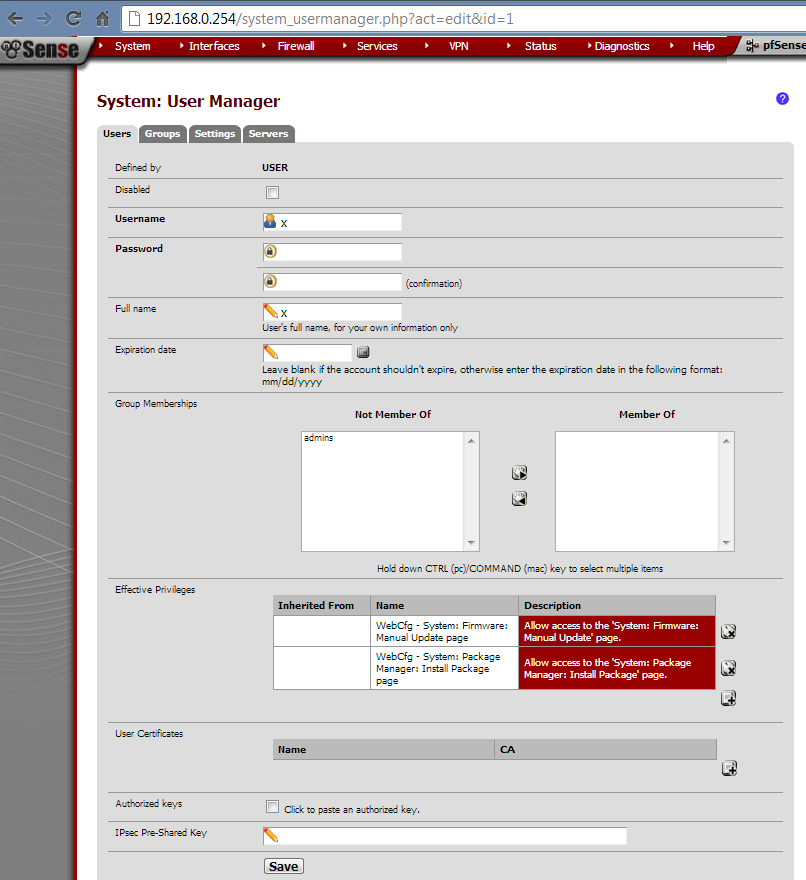The height and width of the screenshot is (880, 806).
Task: Click the purple help icon
Action: [x=782, y=98]
